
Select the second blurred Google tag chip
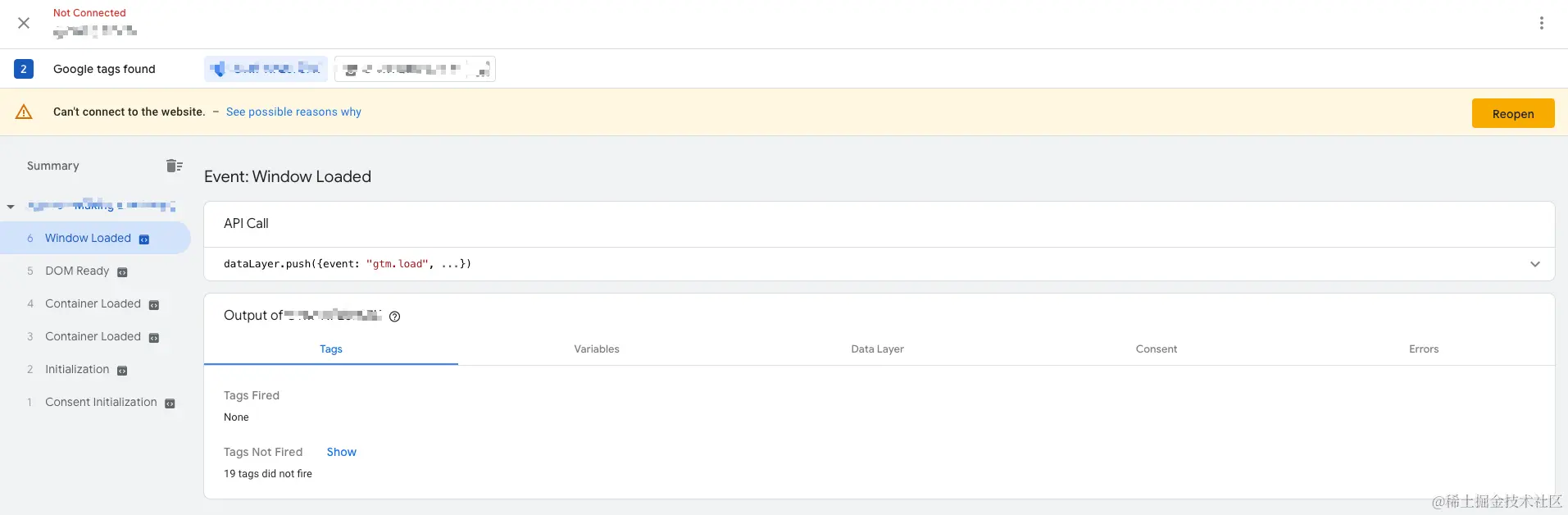pos(415,69)
